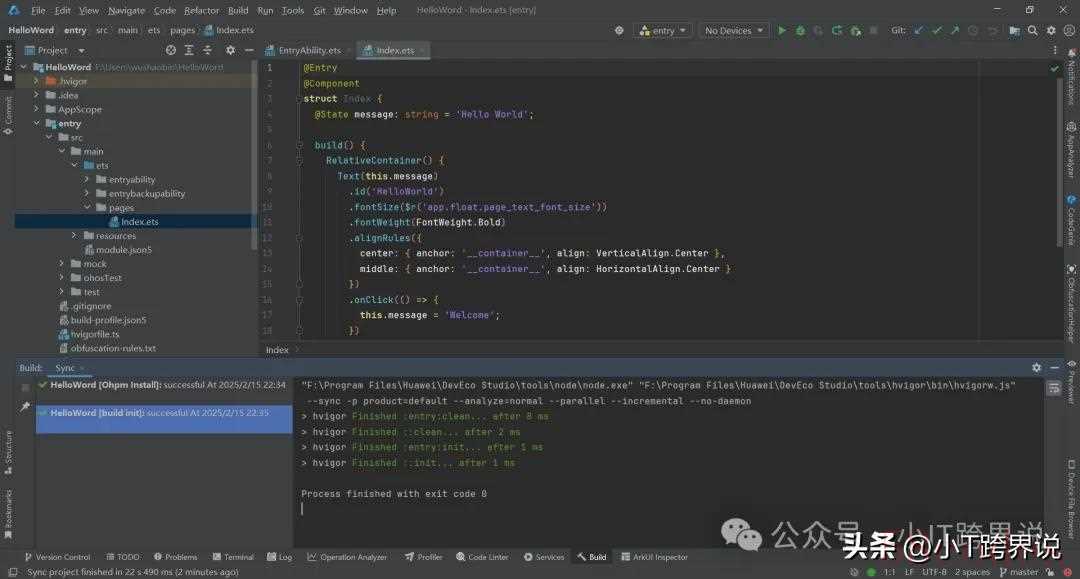Expand the entryability folder

point(87,179)
